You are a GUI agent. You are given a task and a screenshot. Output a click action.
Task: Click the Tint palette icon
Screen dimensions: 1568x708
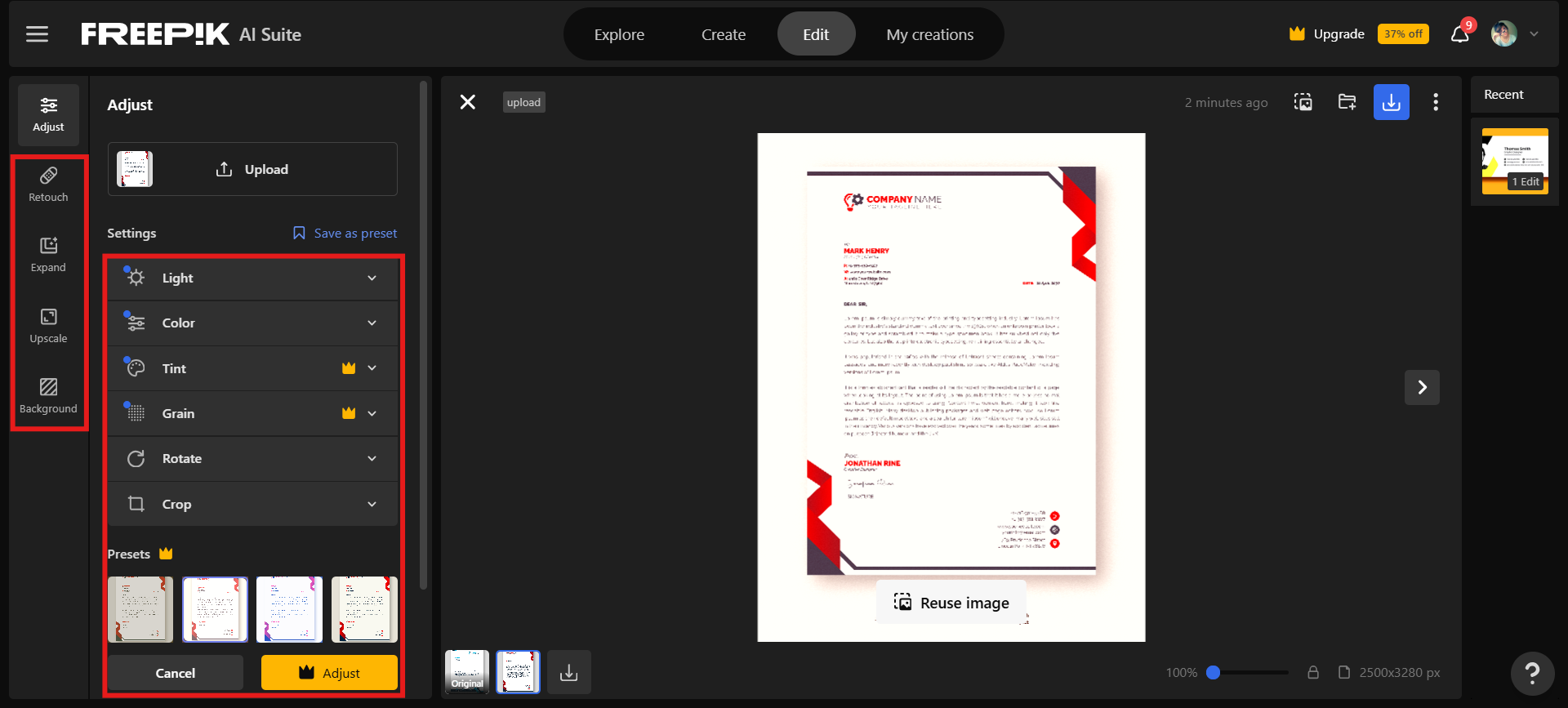coord(136,368)
